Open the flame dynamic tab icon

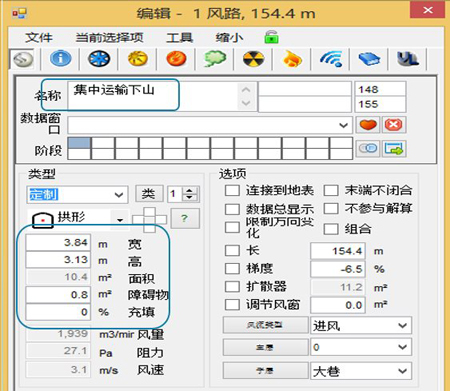pyautogui.click(x=292, y=59)
